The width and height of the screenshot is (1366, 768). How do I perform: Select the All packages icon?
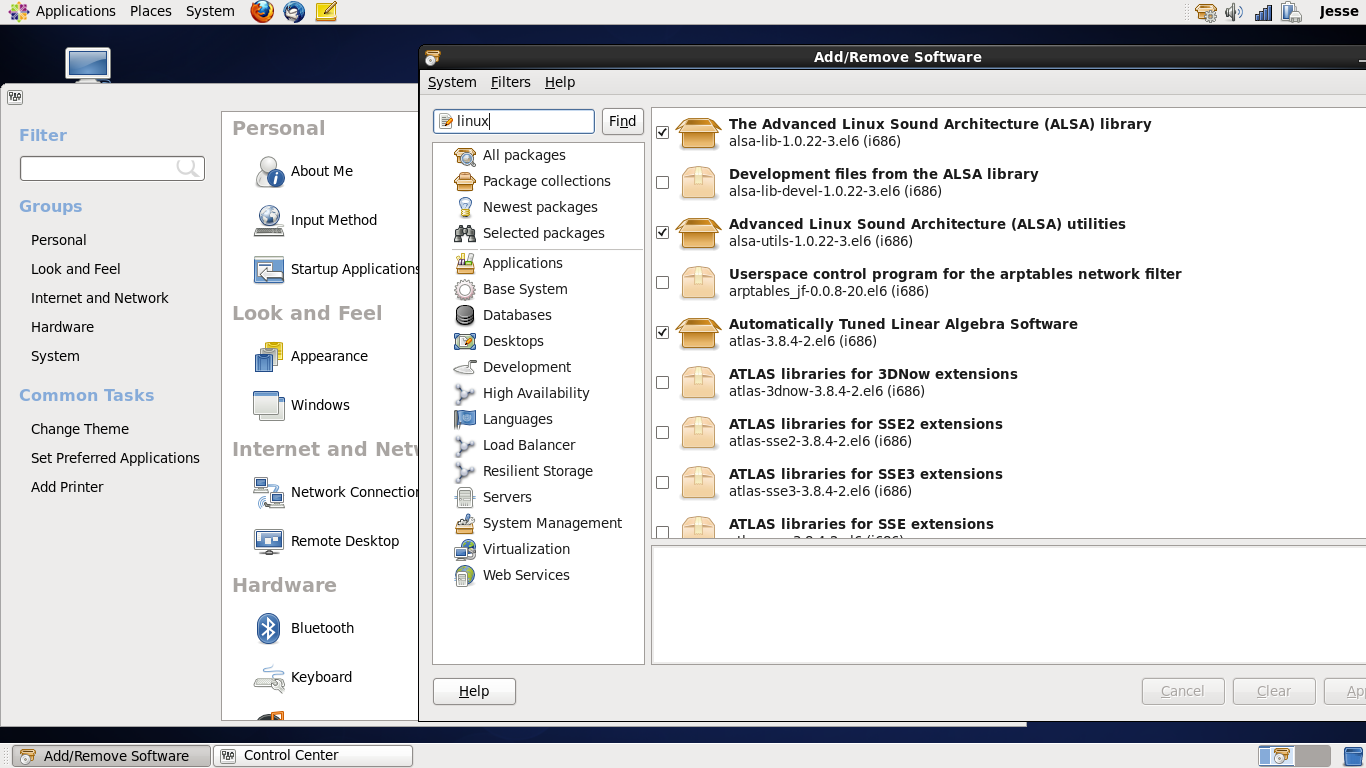(465, 155)
